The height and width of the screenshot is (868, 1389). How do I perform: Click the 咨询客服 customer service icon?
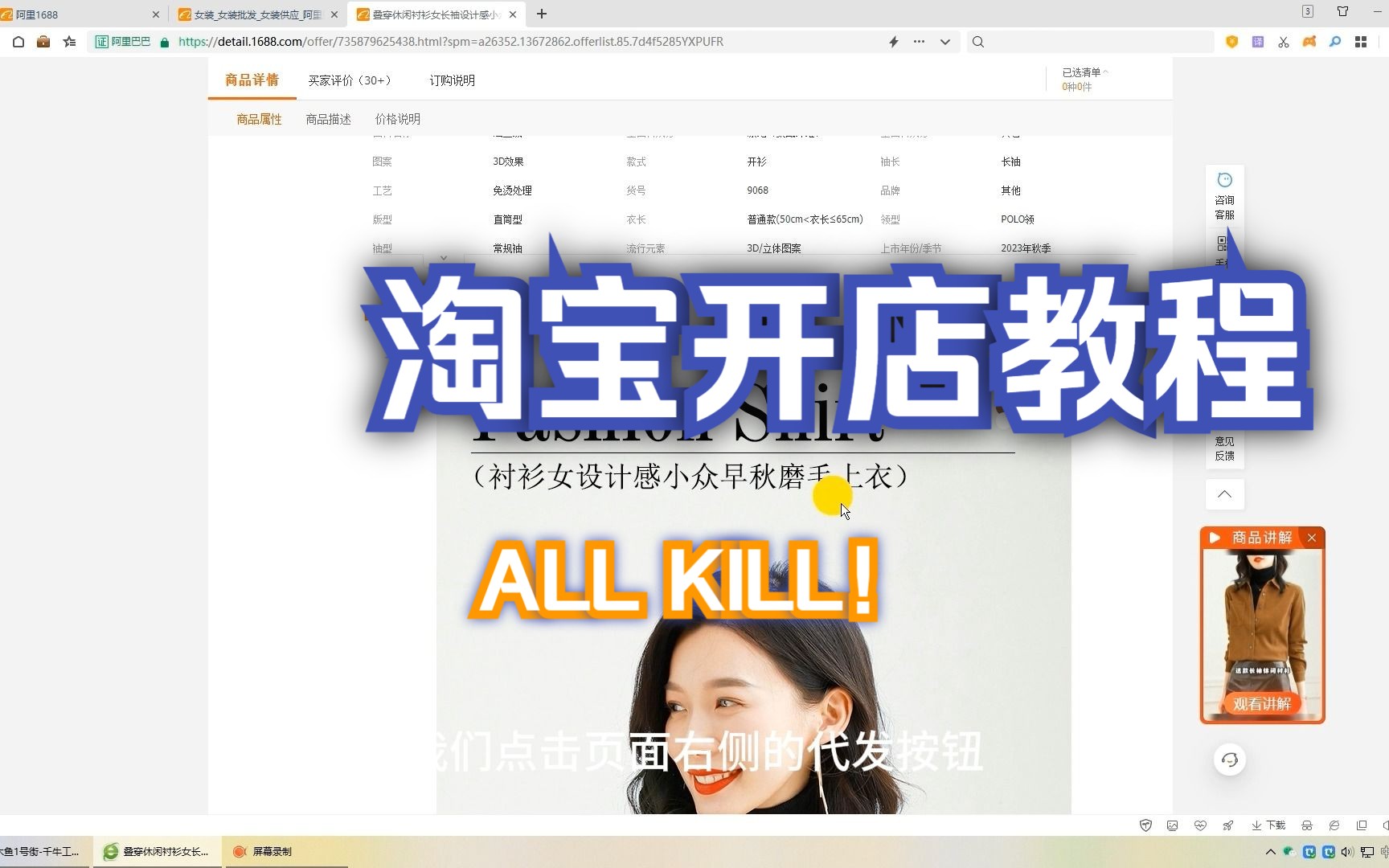[x=1224, y=196]
